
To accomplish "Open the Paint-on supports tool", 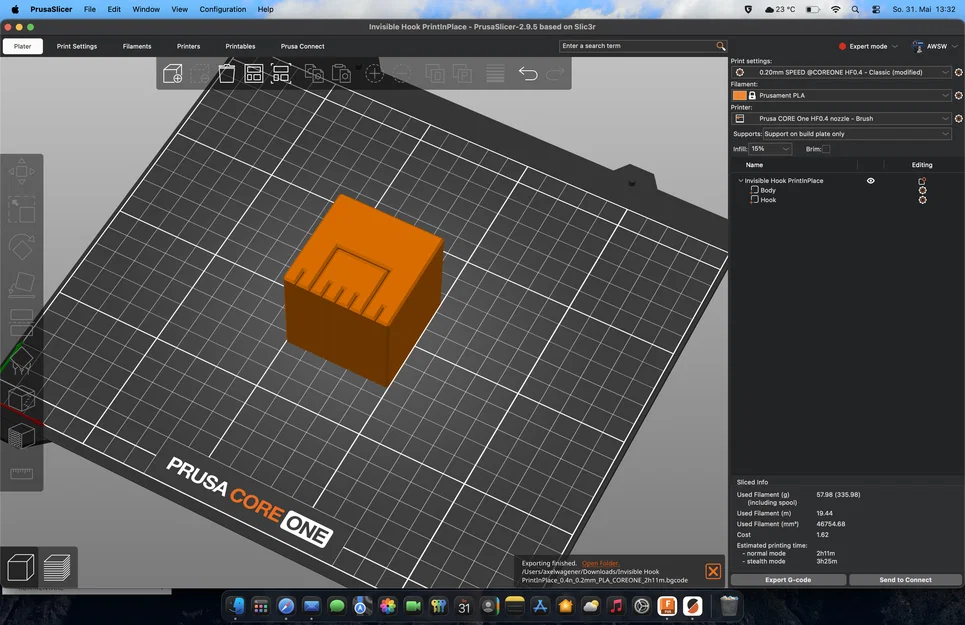I will (22, 360).
